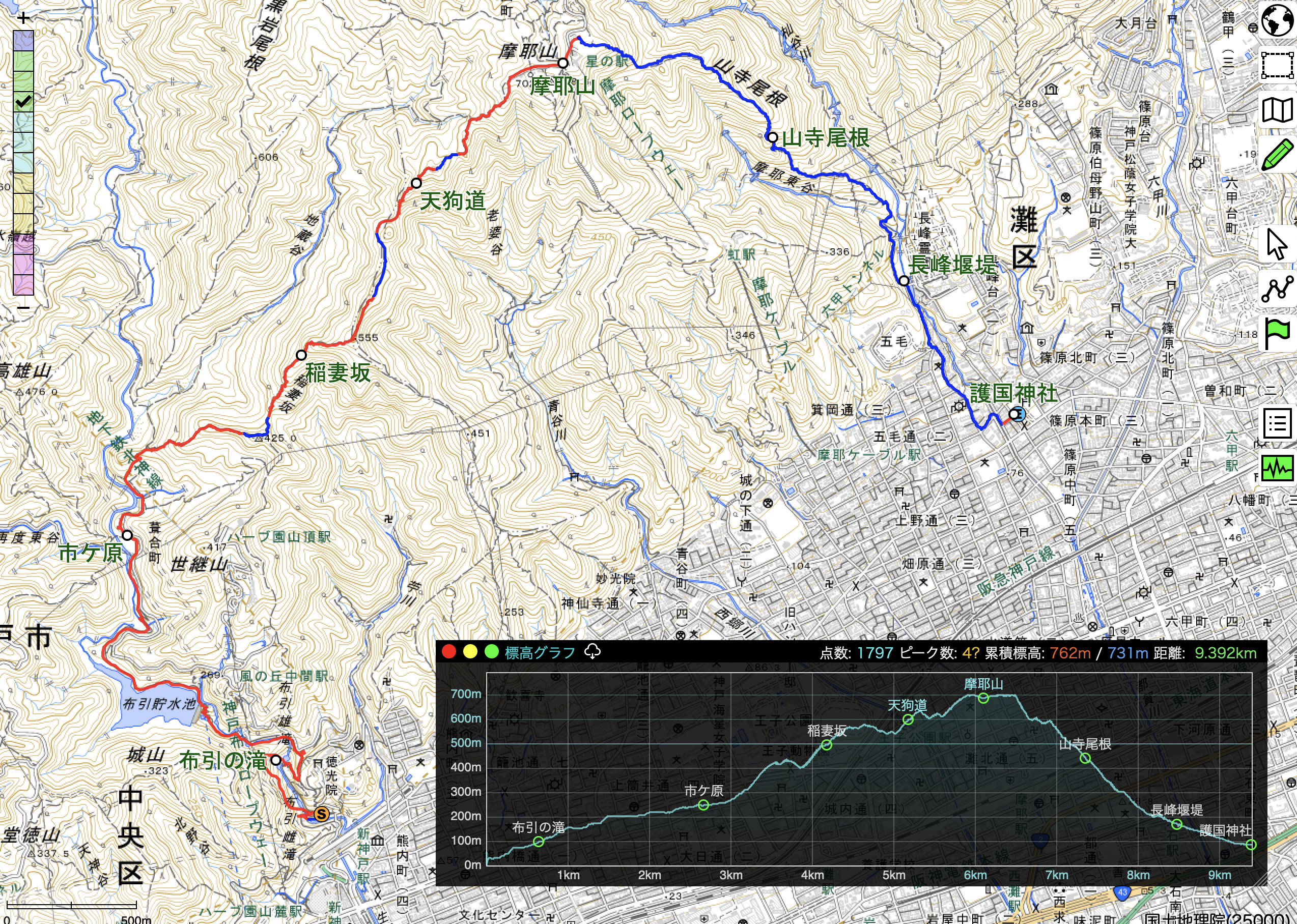The height and width of the screenshot is (924, 1297).
Task: Toggle the green elevation graph icon
Action: (x=1277, y=468)
